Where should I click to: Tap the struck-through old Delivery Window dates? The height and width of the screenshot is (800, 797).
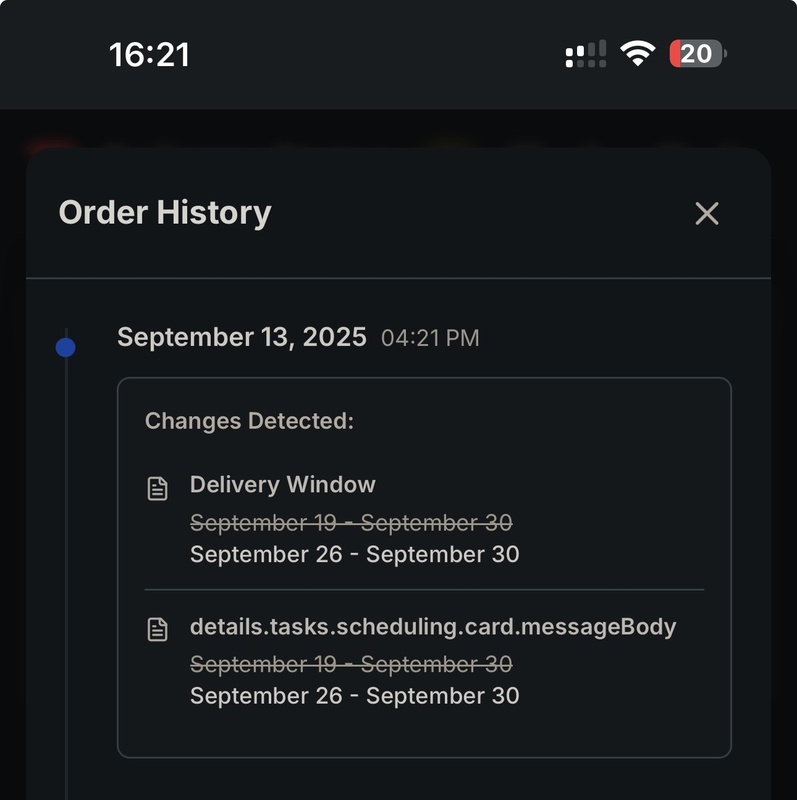click(351, 522)
